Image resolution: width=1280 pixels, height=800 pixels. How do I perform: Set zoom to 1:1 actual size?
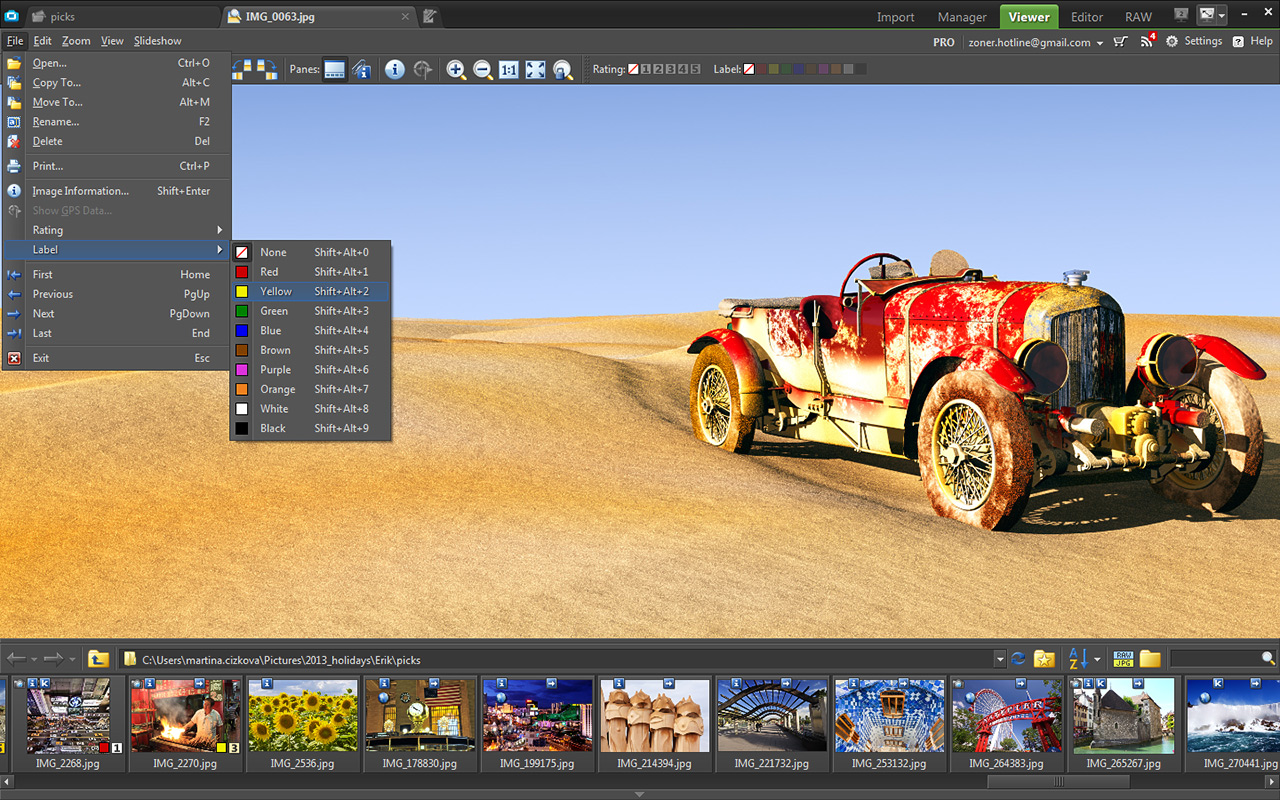[509, 70]
